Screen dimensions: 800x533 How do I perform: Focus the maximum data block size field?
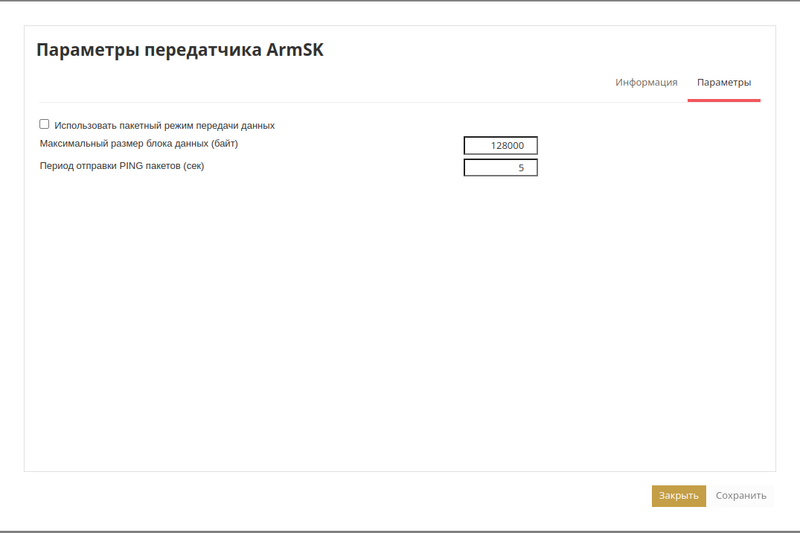coord(501,146)
